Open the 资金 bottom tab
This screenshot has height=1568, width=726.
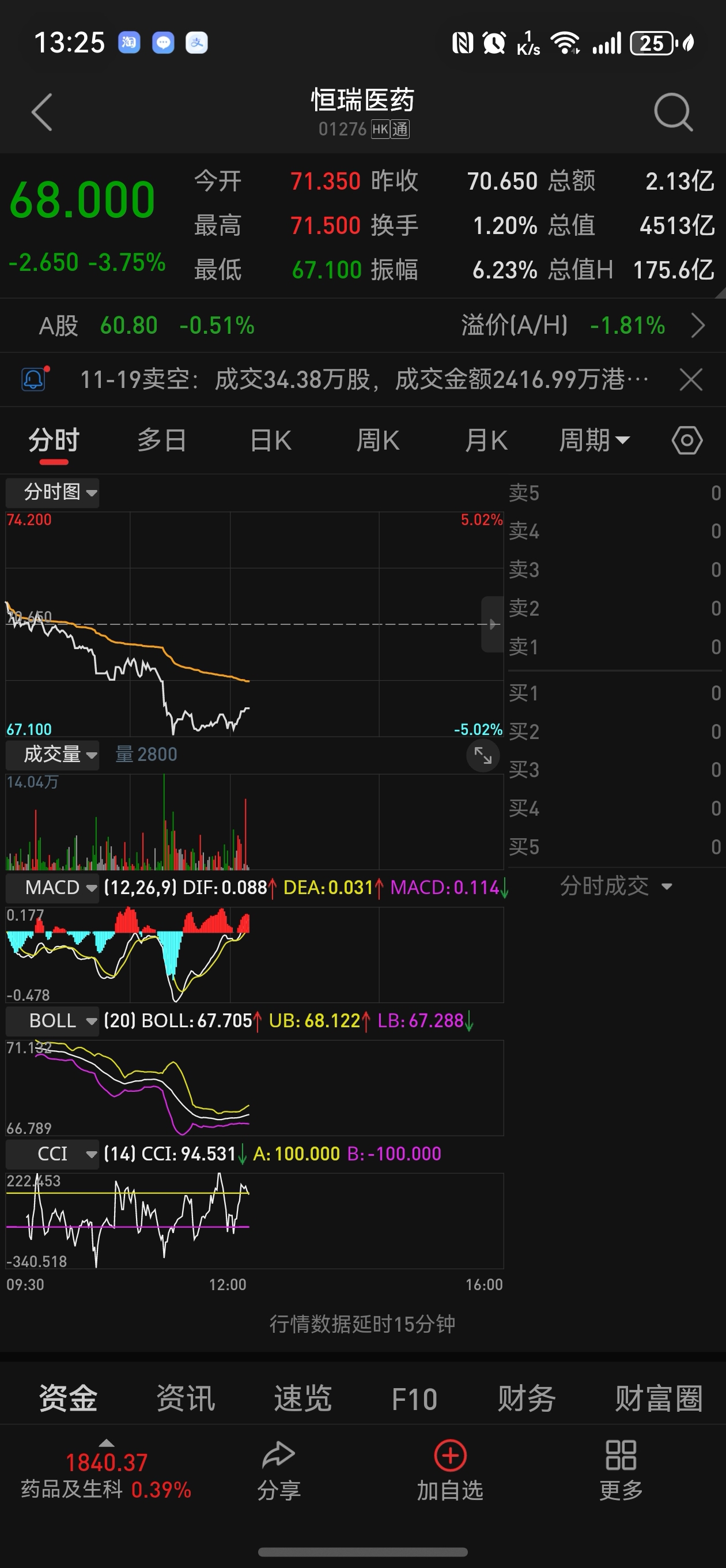pyautogui.click(x=68, y=1398)
